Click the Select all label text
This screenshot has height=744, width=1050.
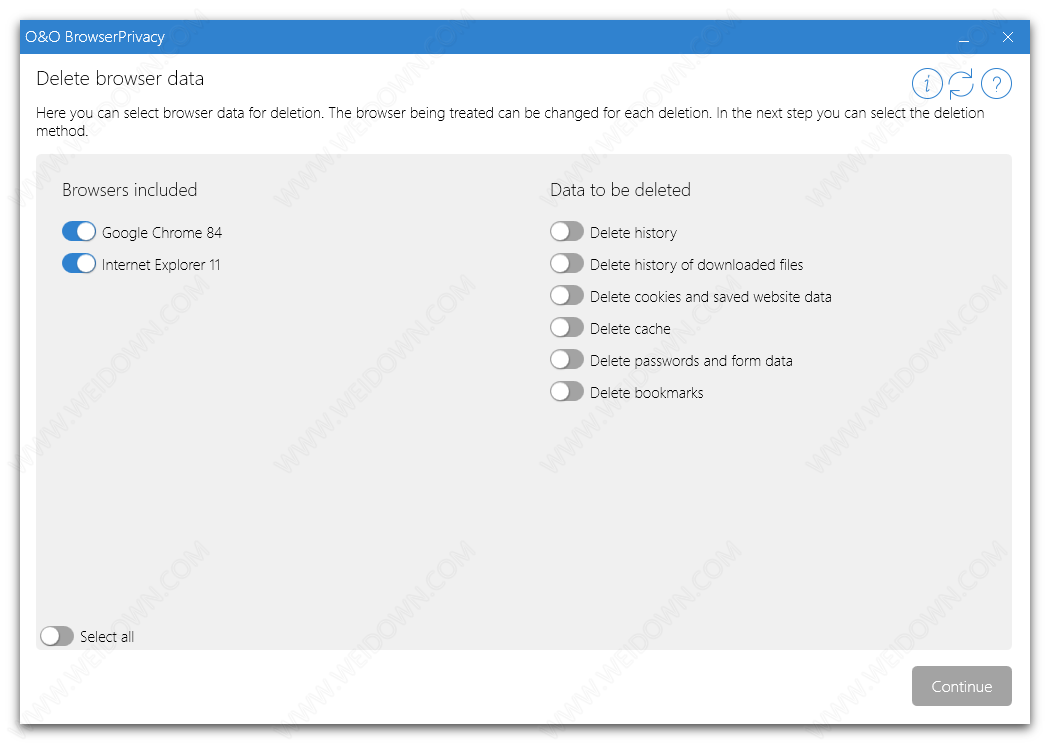pos(107,637)
